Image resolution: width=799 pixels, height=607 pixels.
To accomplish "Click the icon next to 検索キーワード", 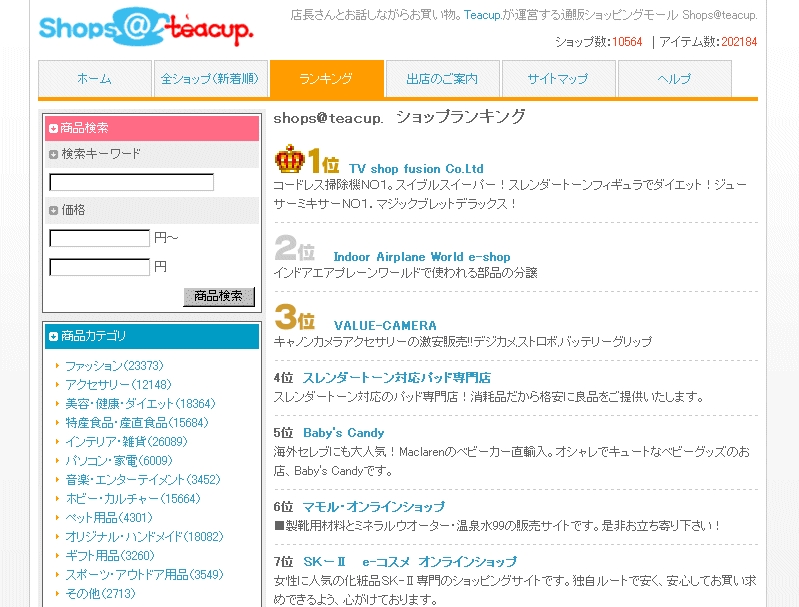I will [54, 154].
